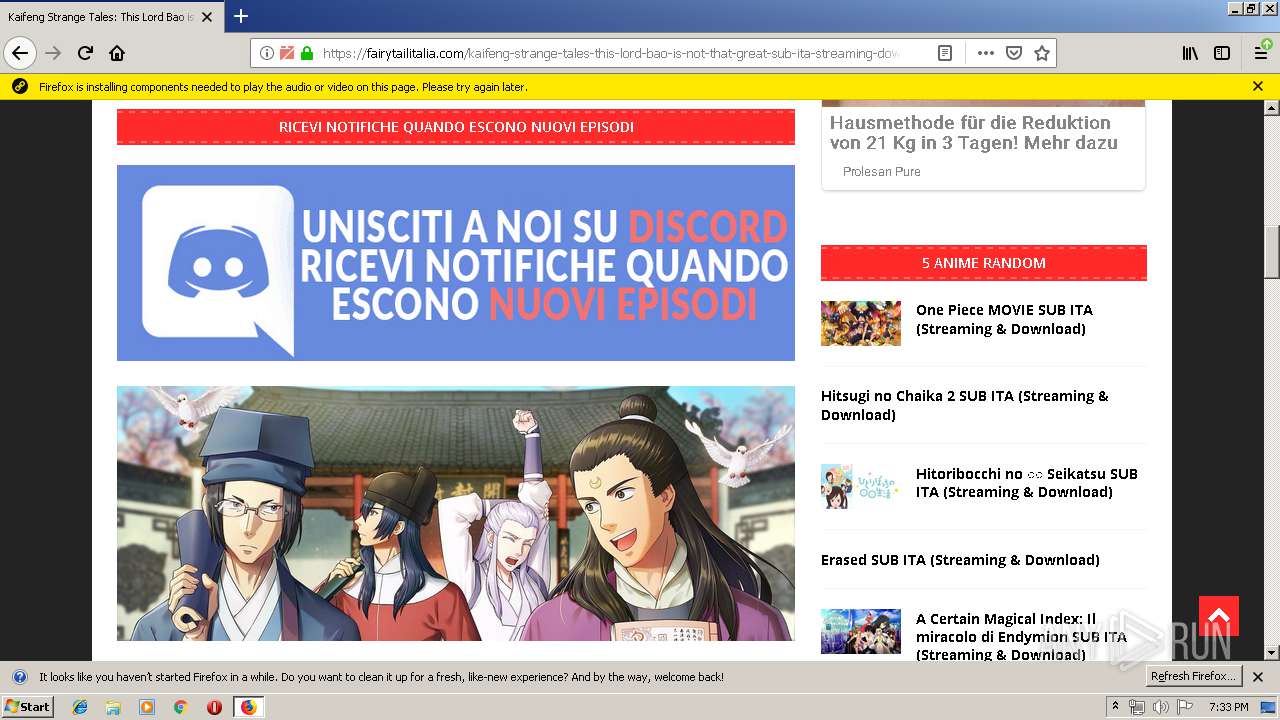Click the 'RICEVI NOTIFICHE QUANDO ESCONO NUOVI EPISODI' banner
The width and height of the screenshot is (1280, 720).
(456, 127)
